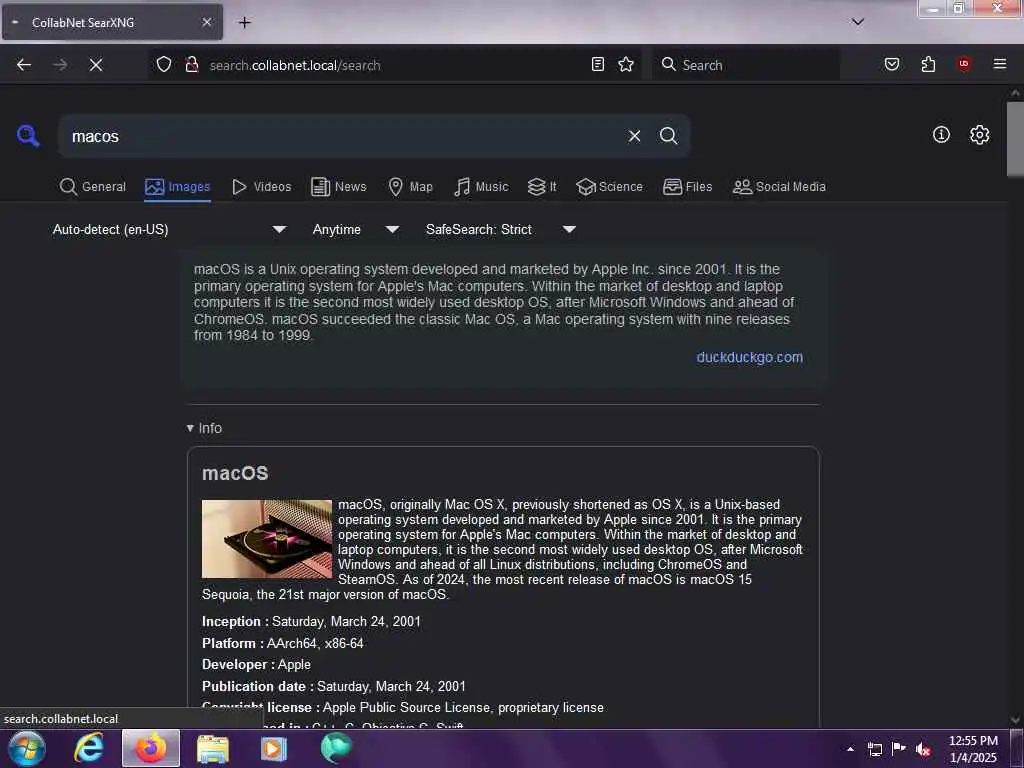Submit search with the magnifier button
This screenshot has height=768, width=1024.
coord(669,136)
